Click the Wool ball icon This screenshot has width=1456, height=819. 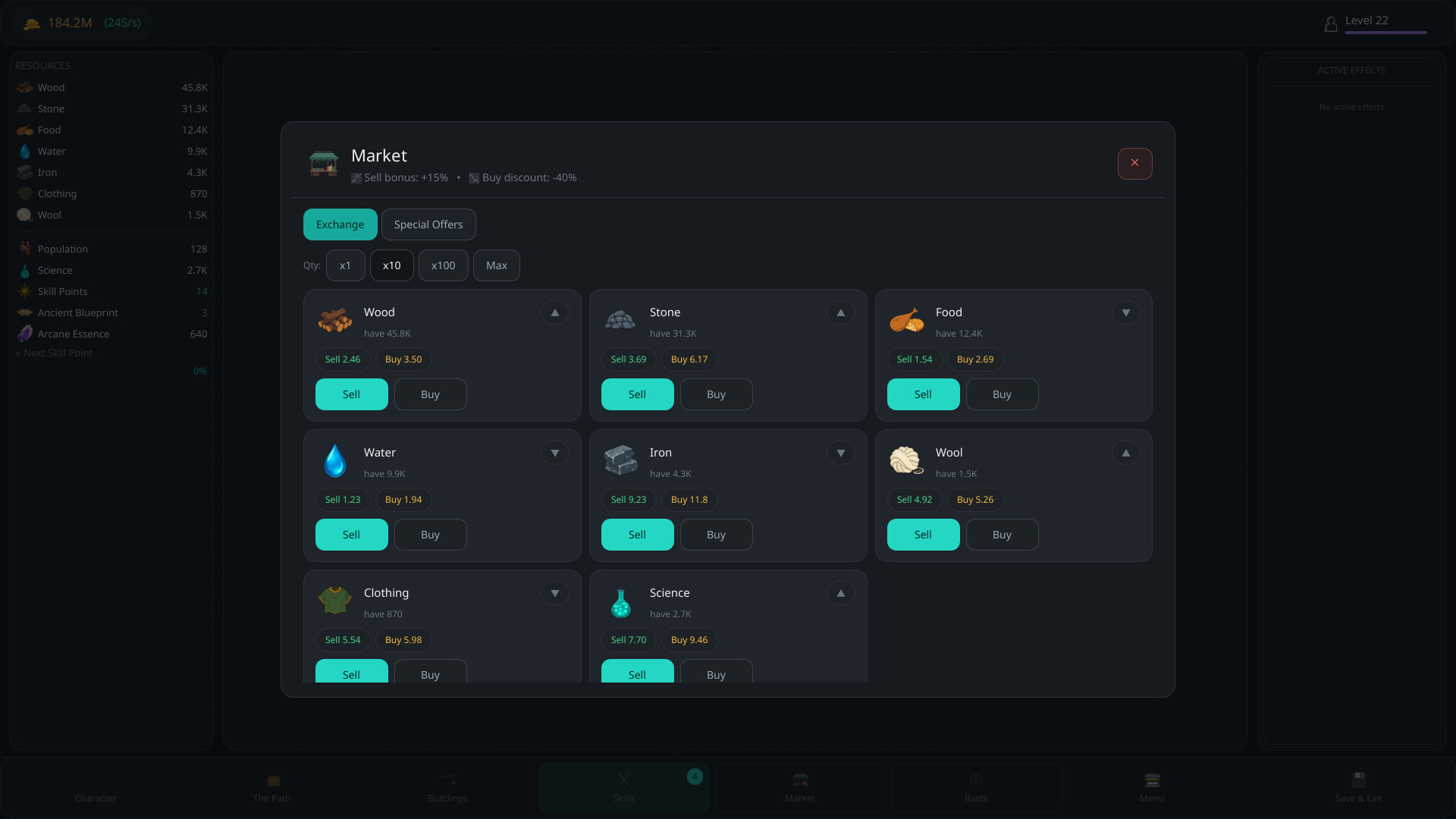[x=906, y=460]
